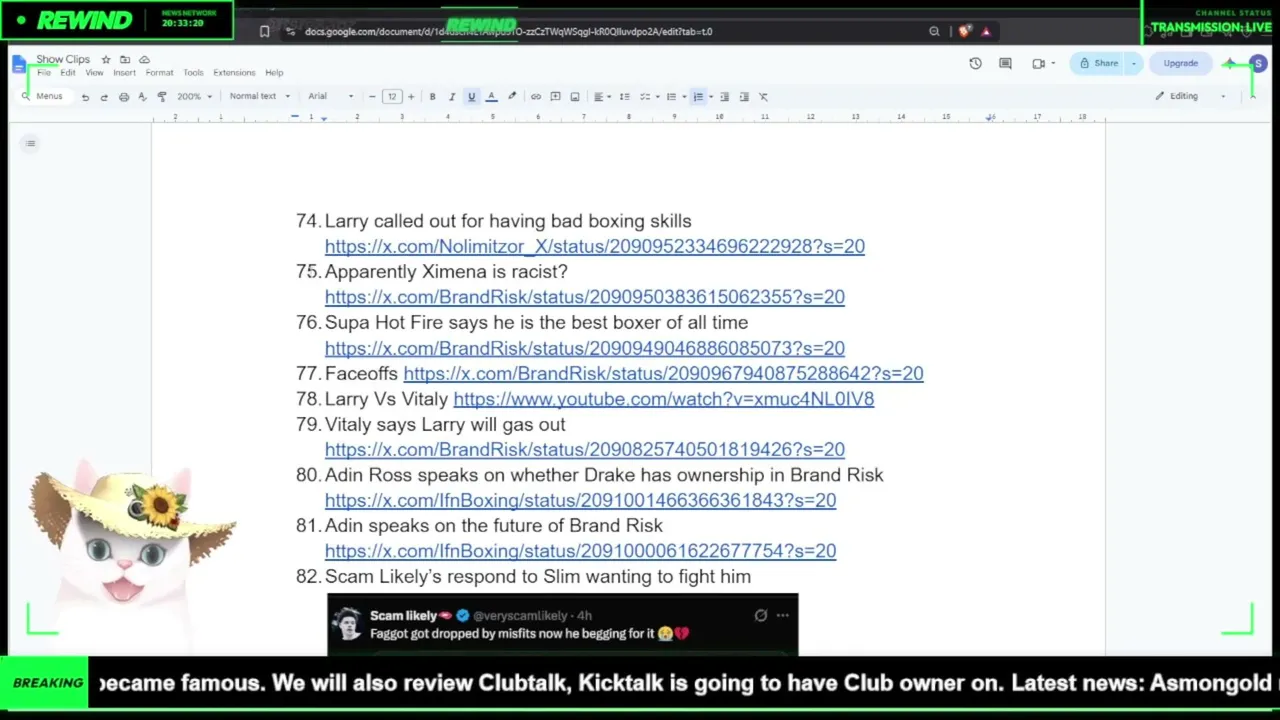Open the File menu
1280x720 pixels.
tap(44, 73)
